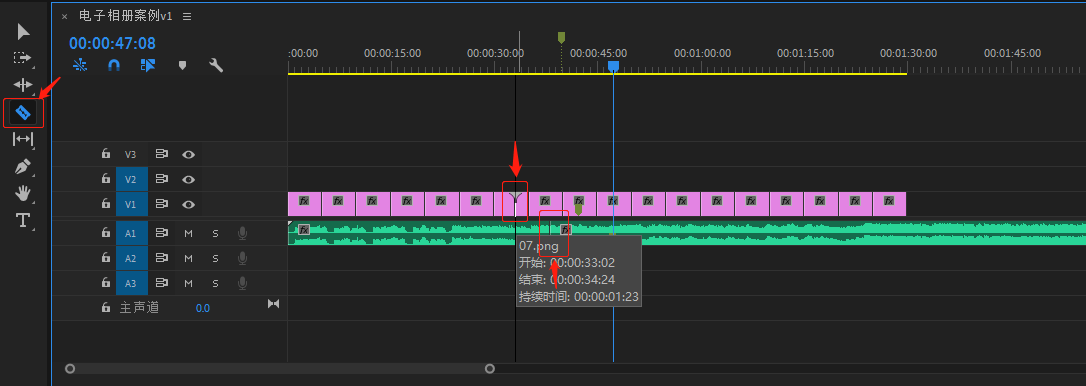Viewport: 1086px width, 386px height.
Task: Click the Add Marker button
Action: pos(182,65)
